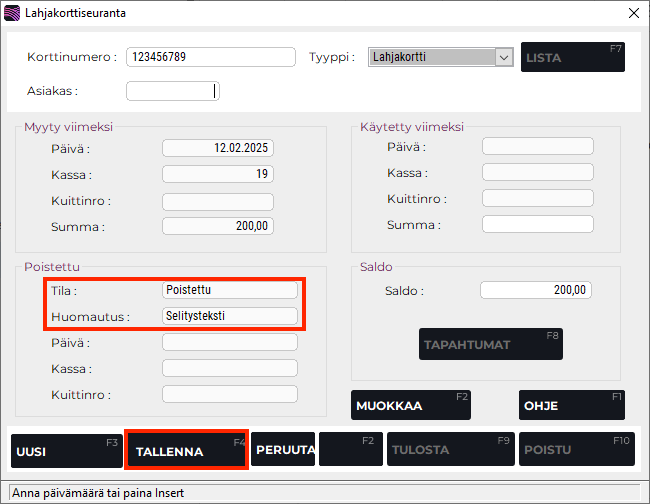650x504 pixels.
Task: Click the POISTU F10 exit button
Action: [x=572, y=450]
